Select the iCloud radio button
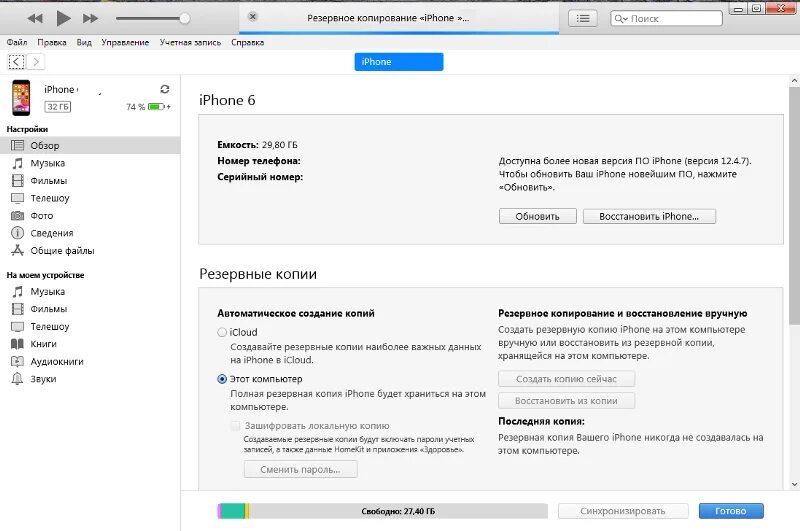The height and width of the screenshot is (531, 800). coord(222,332)
